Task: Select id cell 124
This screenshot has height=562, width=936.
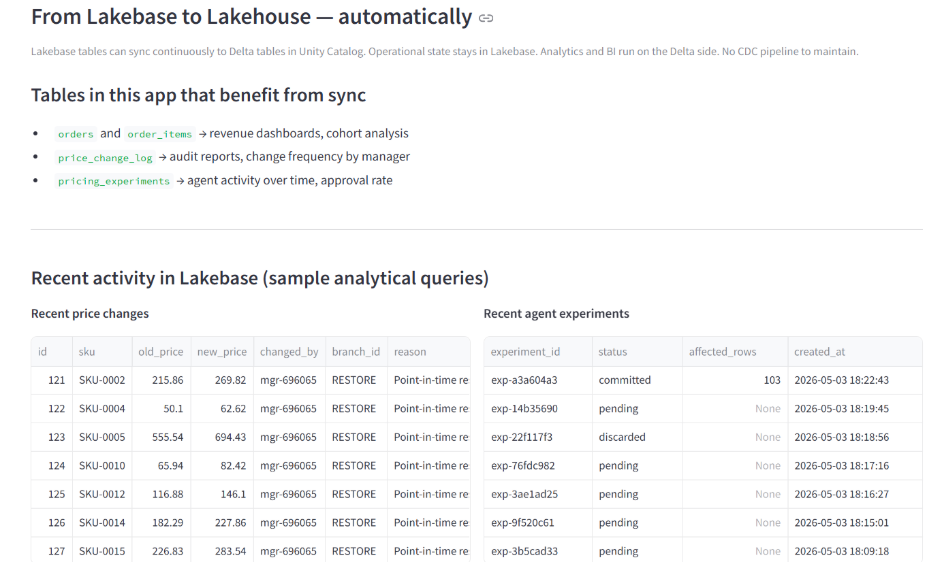Action: (x=52, y=466)
